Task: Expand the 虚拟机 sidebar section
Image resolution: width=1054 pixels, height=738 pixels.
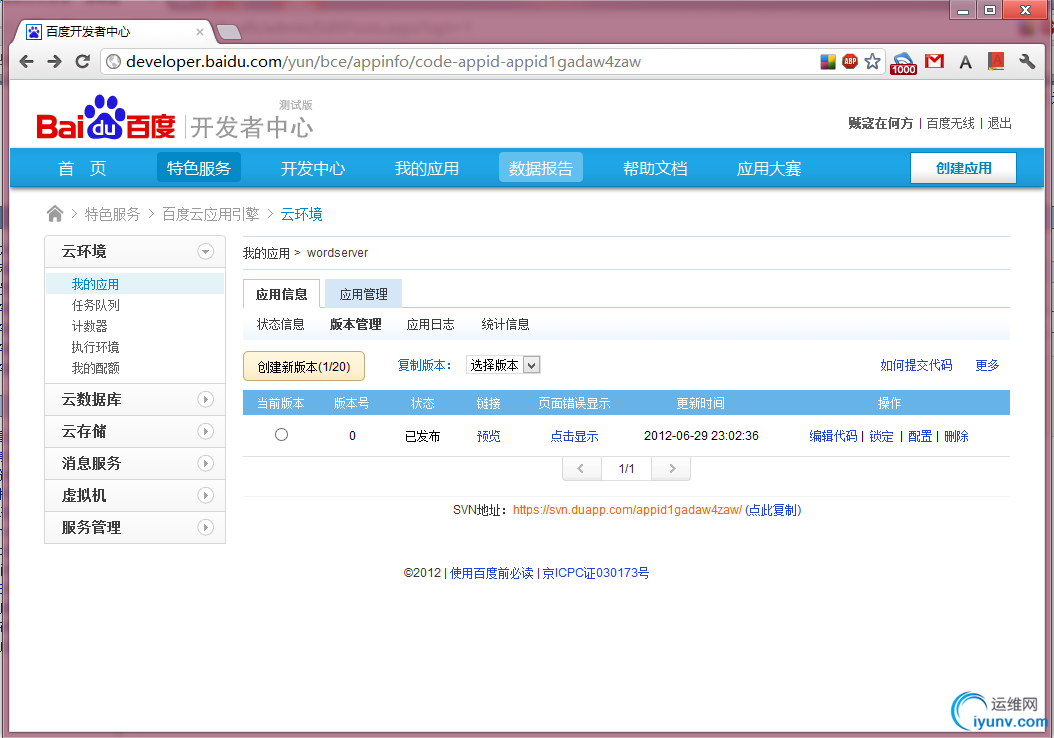Action: coord(206,495)
